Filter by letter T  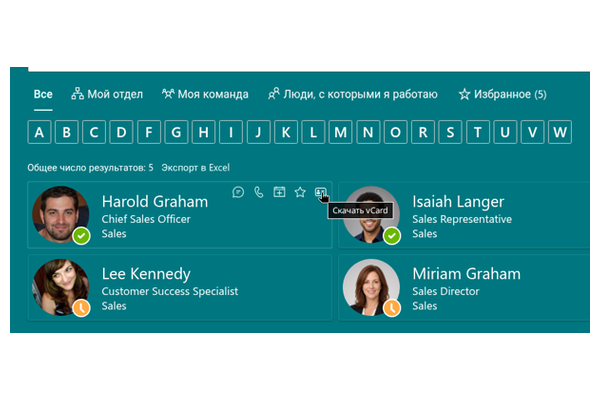point(478,132)
